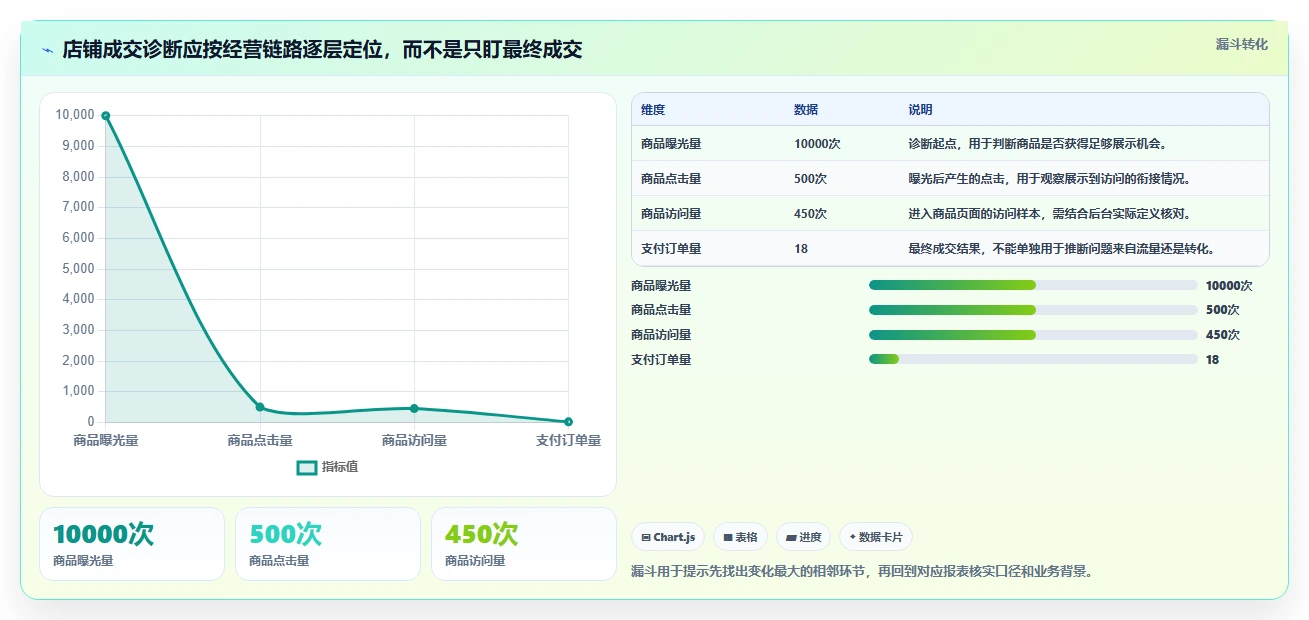Click the chart data point for 支付订单量
1309x620 pixels.
coord(568,422)
